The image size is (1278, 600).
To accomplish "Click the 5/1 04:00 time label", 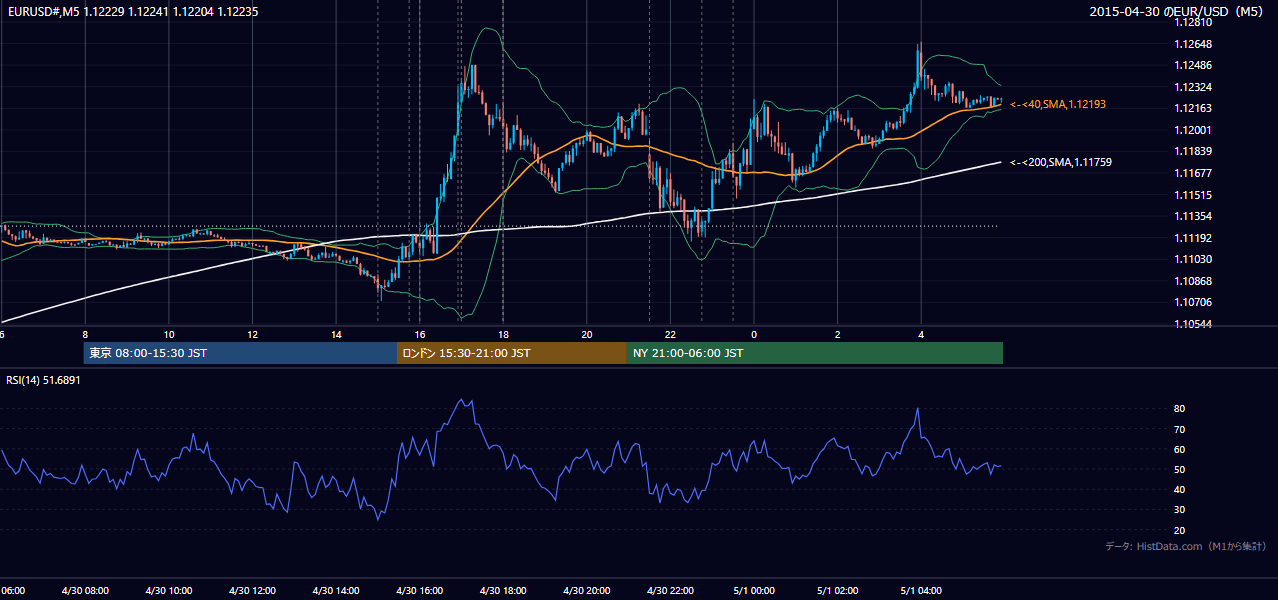I will coord(922,591).
